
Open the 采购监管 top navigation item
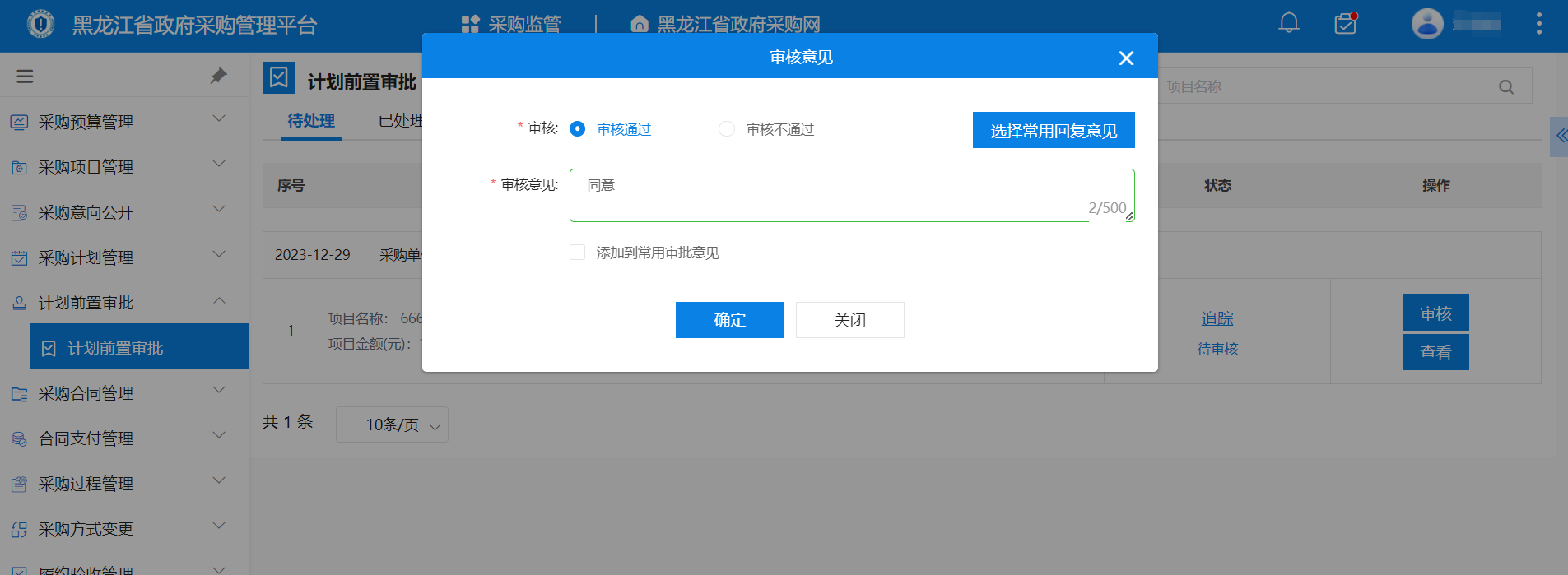(x=511, y=25)
